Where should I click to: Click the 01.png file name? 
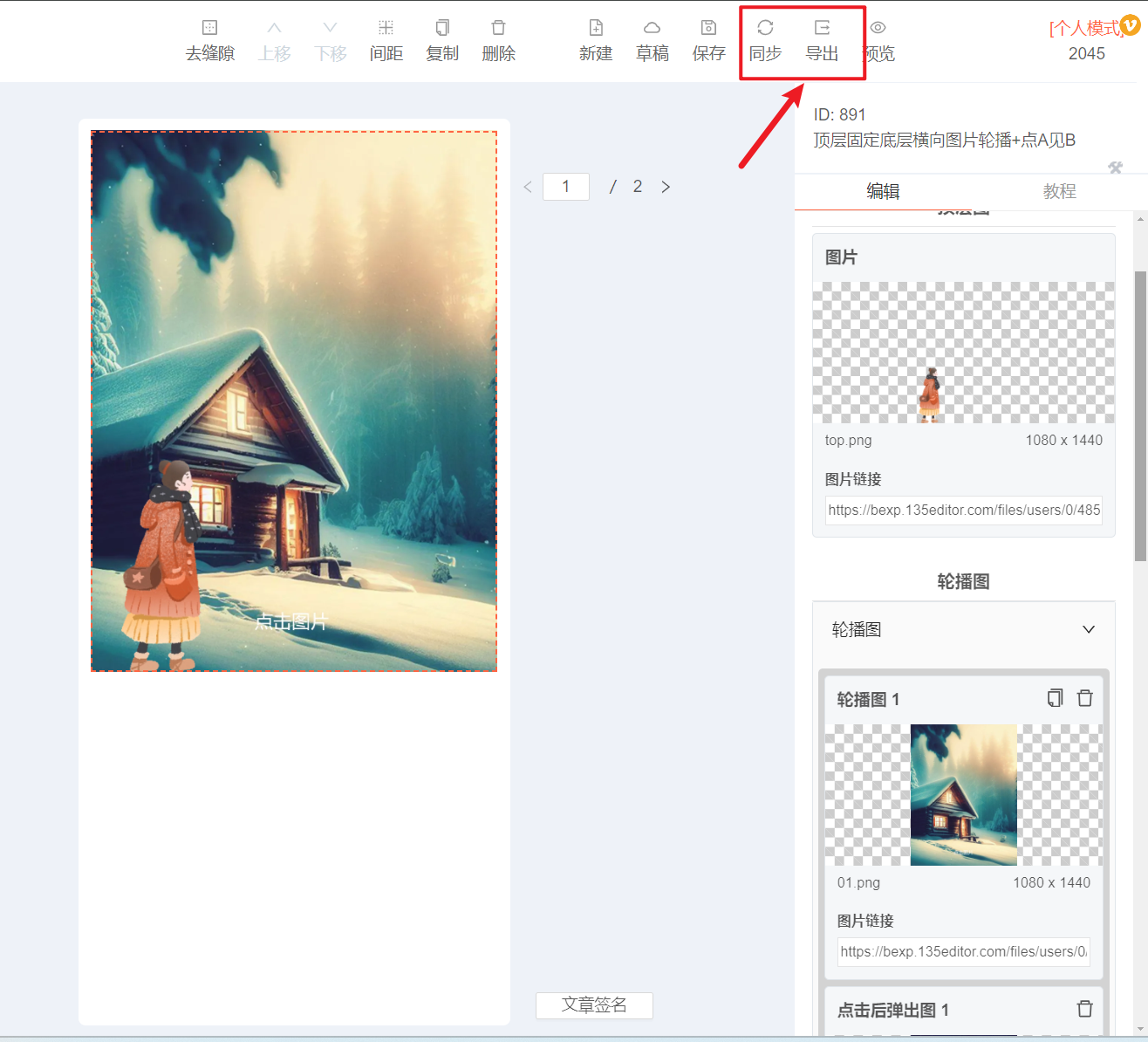858,882
